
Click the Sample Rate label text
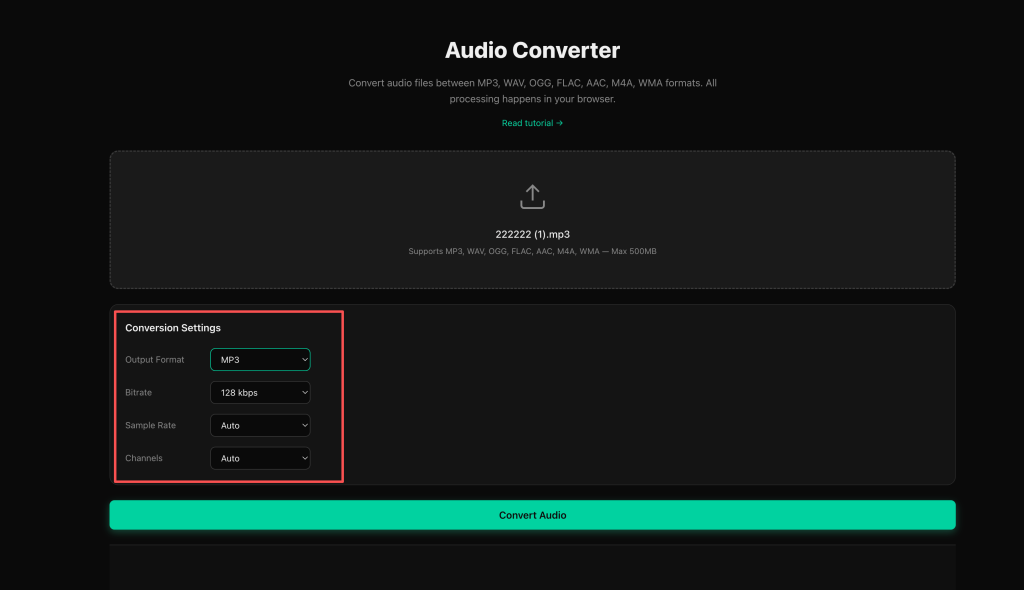click(150, 425)
